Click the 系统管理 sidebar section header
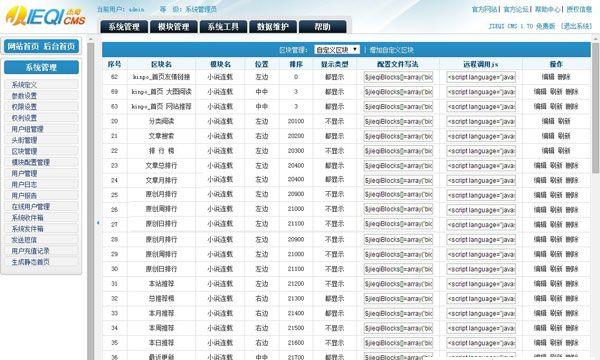 point(41,67)
